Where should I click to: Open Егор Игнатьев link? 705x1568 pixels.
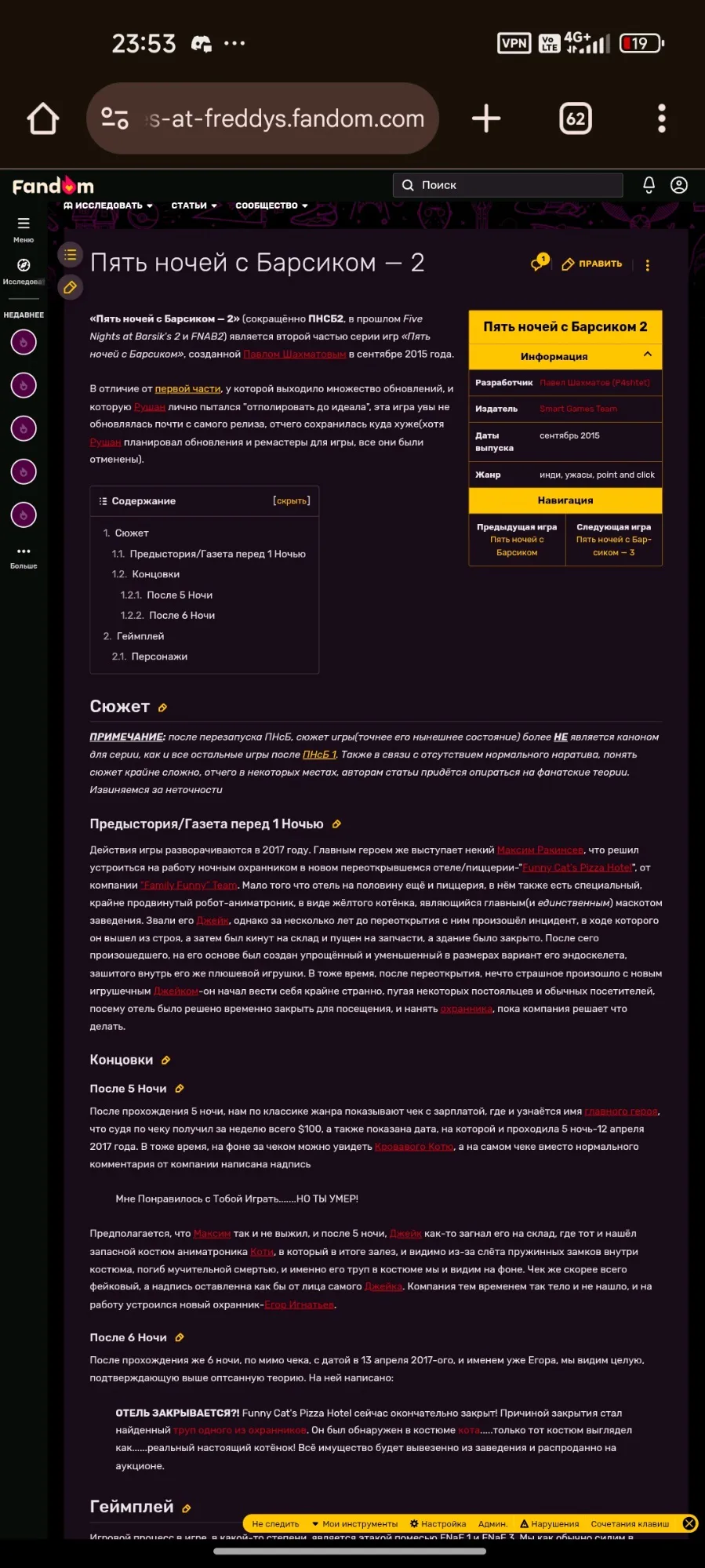point(300,1304)
